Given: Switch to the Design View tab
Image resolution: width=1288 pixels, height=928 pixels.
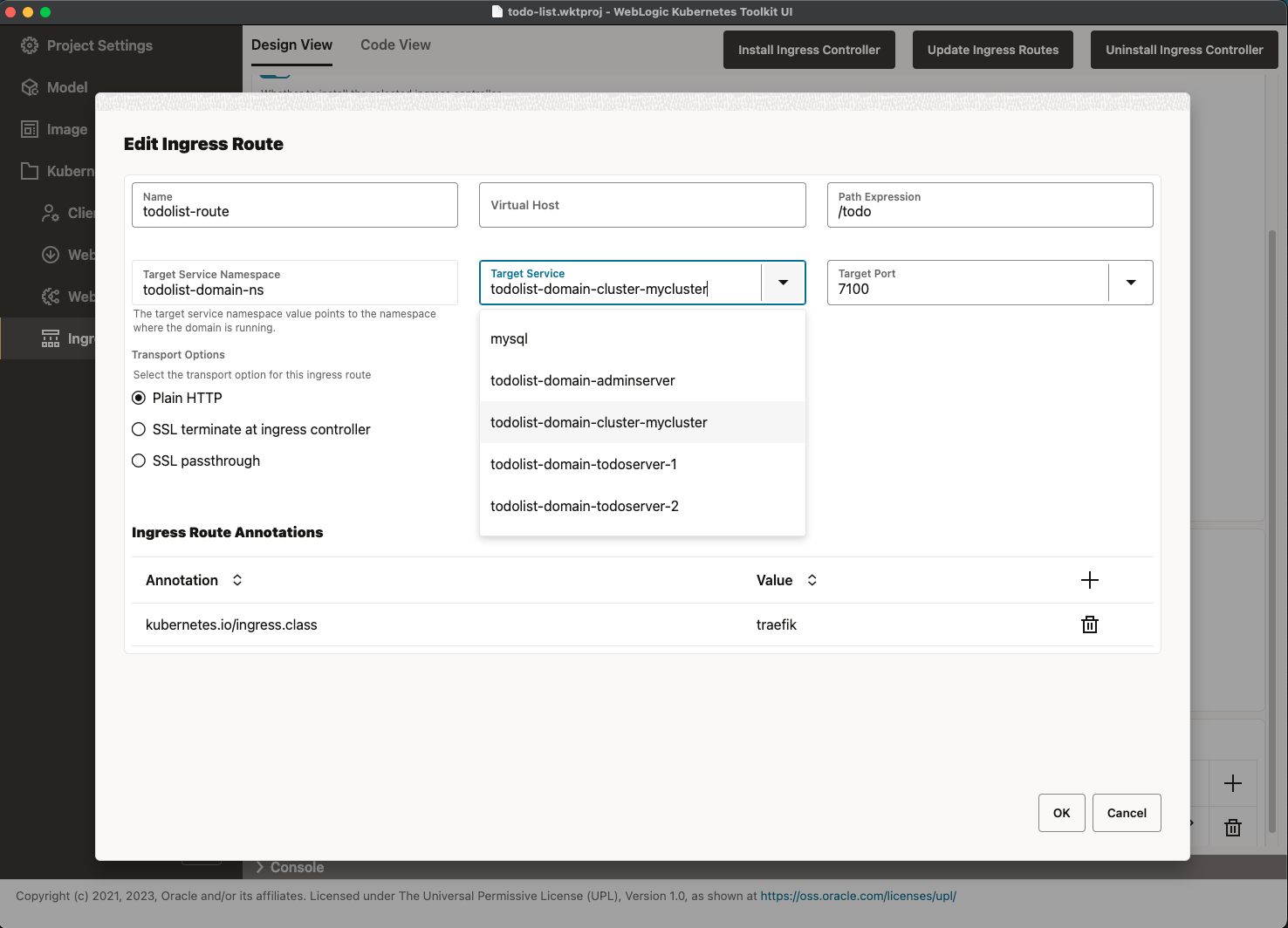Looking at the screenshot, I should point(291,45).
